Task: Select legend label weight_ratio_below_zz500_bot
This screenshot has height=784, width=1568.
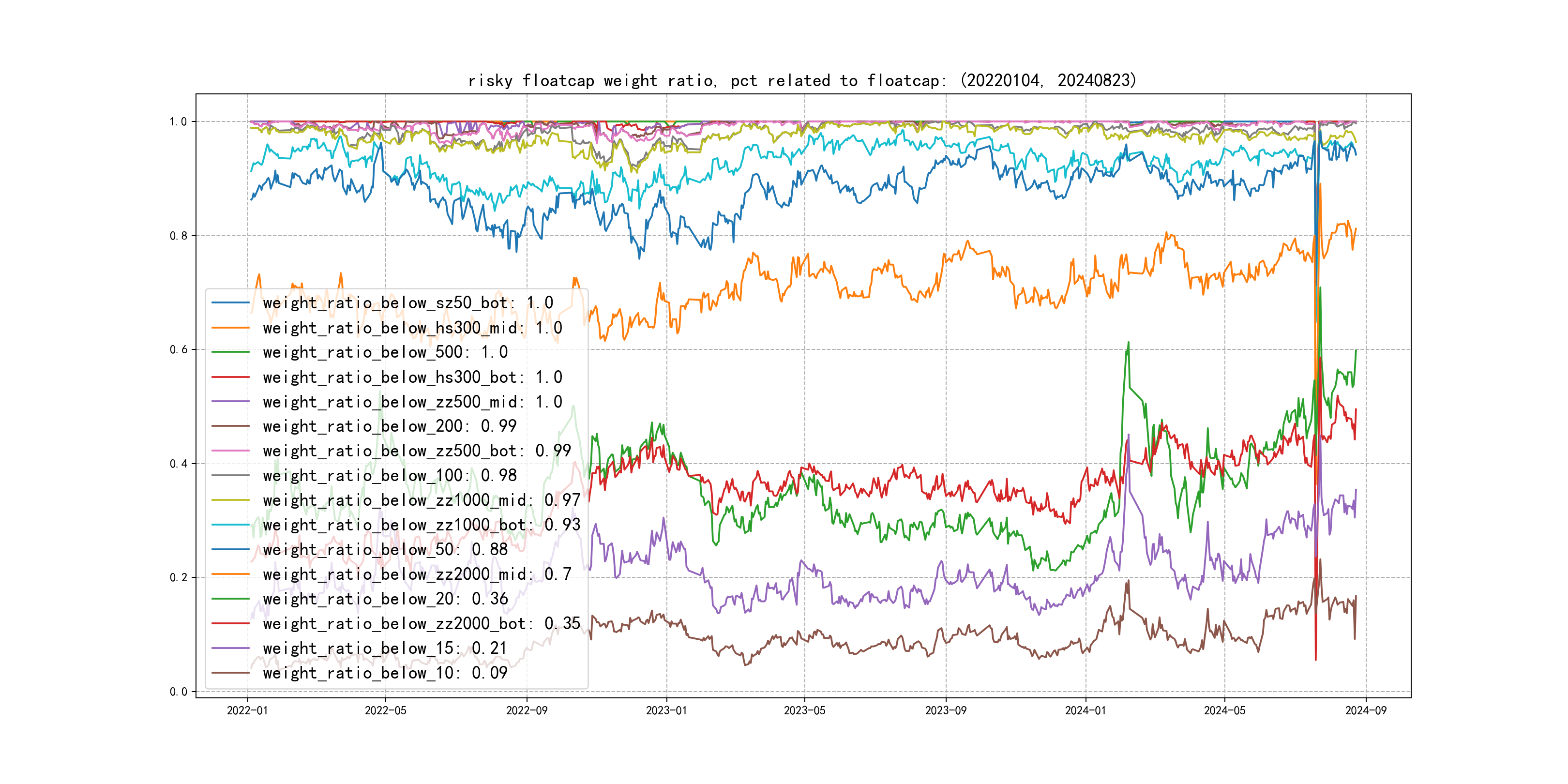Action: (x=416, y=451)
